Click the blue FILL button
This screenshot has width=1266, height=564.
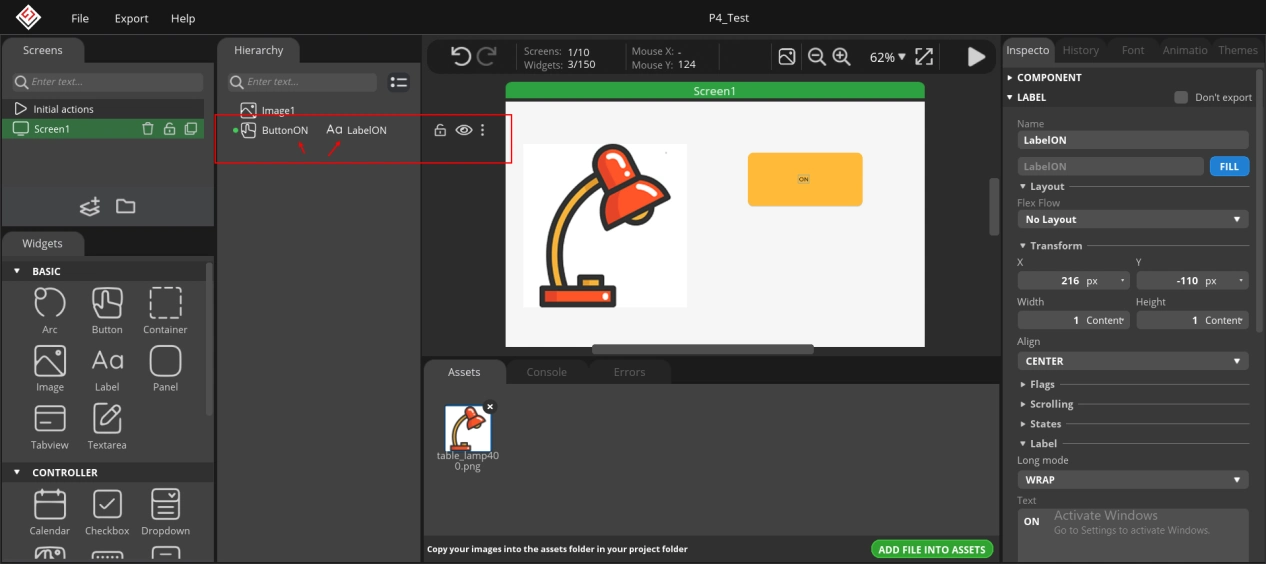pos(1228,167)
